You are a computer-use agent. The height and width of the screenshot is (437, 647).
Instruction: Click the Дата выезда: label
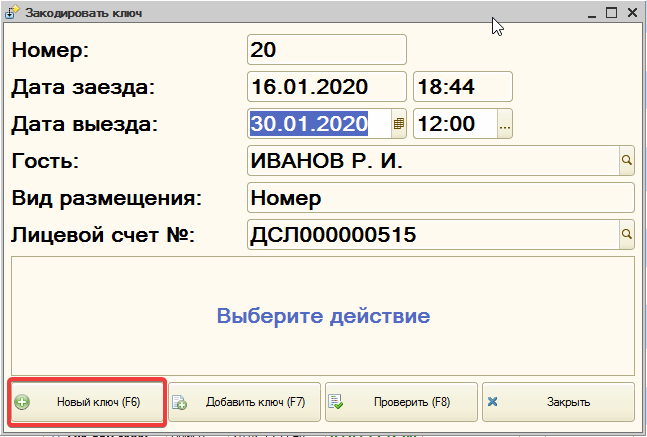85,124
